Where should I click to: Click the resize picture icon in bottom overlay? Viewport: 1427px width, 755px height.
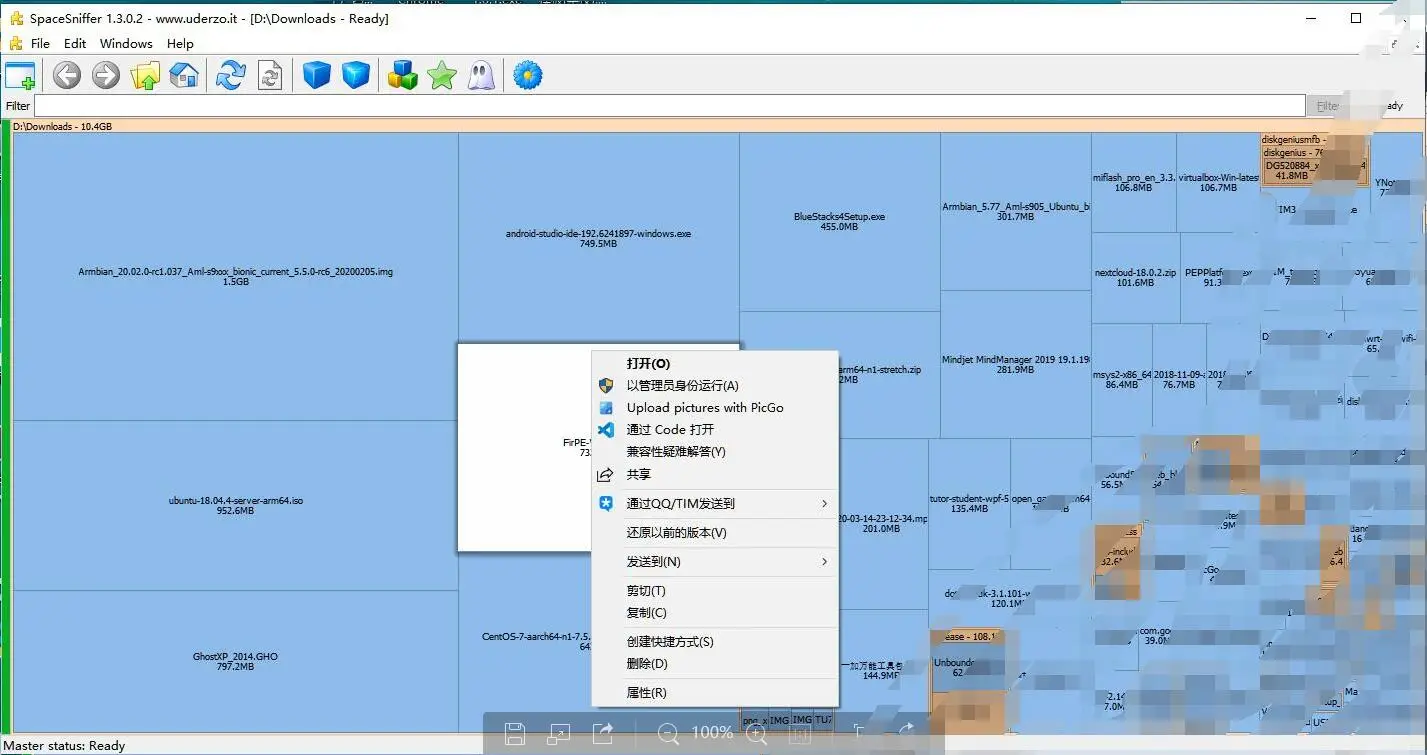(x=559, y=734)
